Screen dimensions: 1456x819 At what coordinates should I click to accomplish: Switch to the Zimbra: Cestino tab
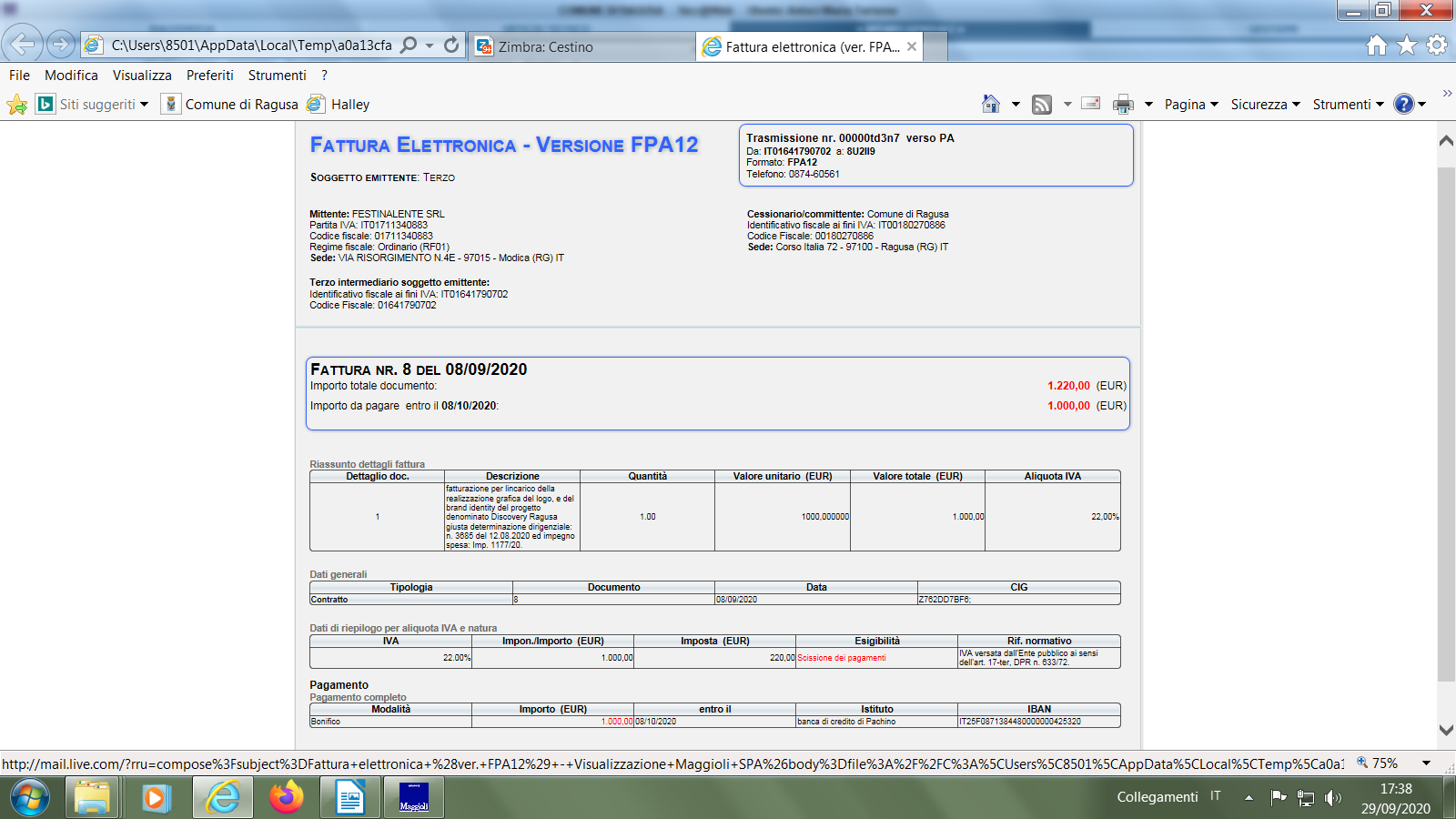[x=545, y=46]
